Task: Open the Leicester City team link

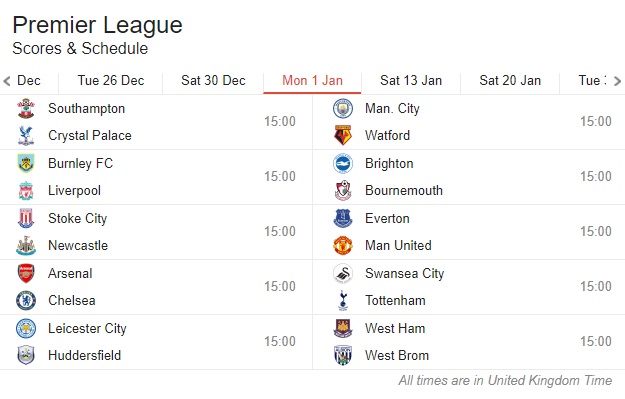Action: (x=87, y=328)
